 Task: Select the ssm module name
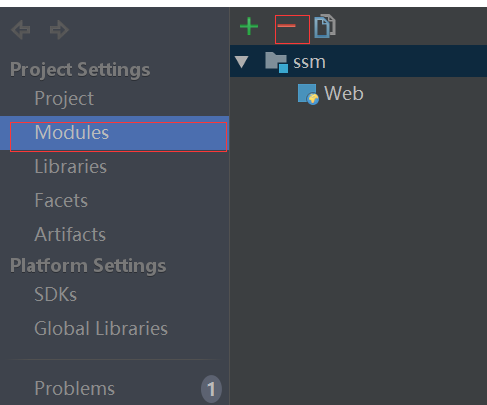click(x=309, y=62)
